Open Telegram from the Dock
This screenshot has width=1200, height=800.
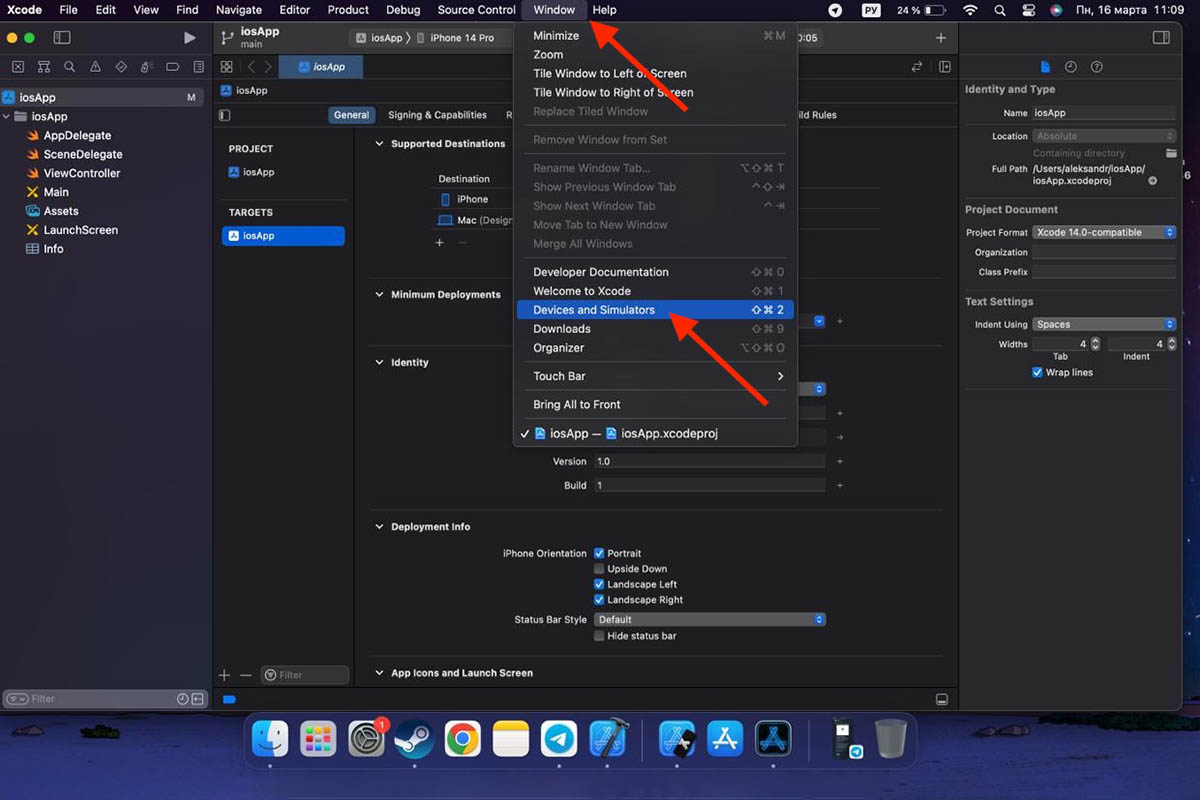(x=559, y=740)
